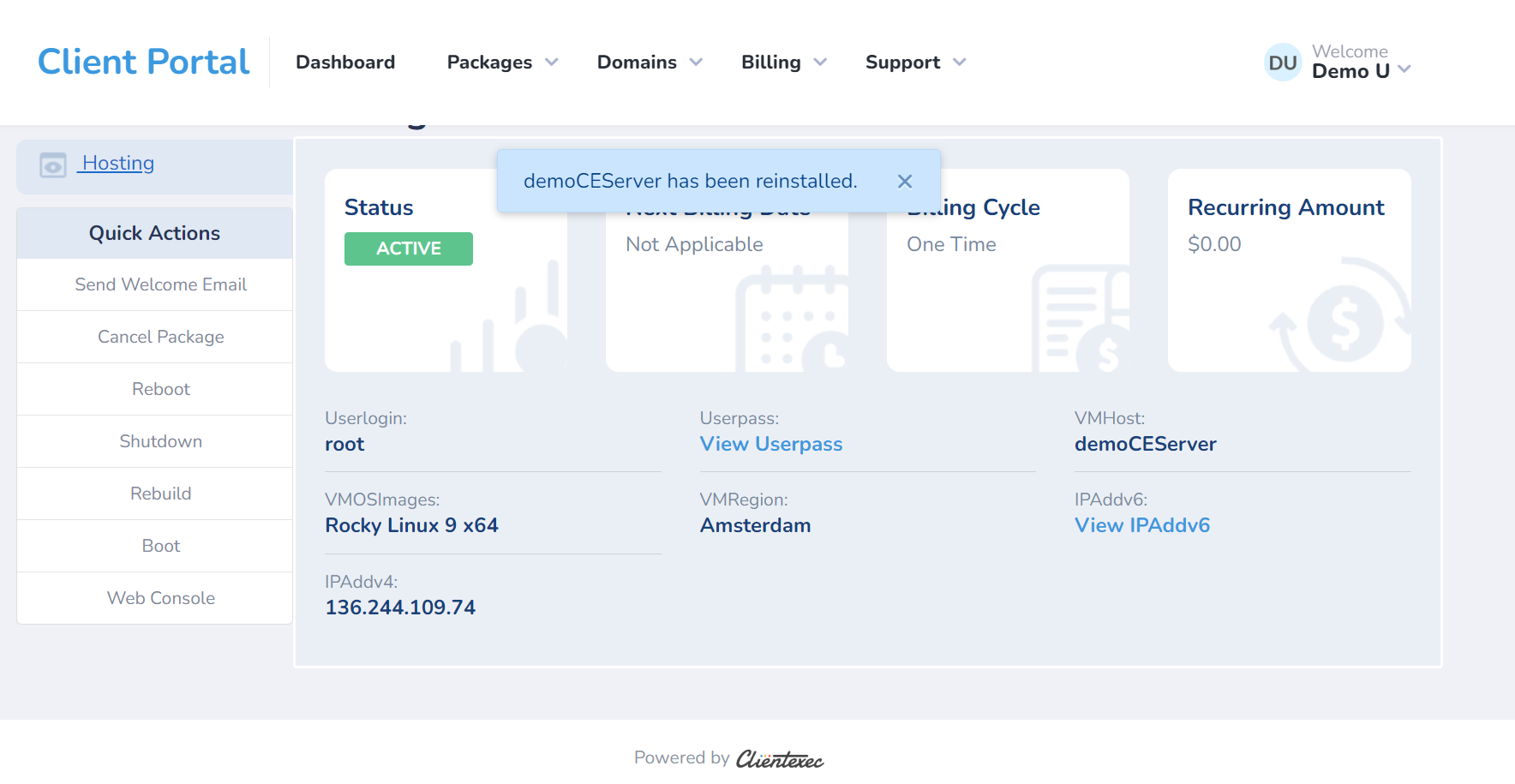Click the Hosting package icon
Image resolution: width=1515 pixels, height=784 pixels.
click(53, 165)
